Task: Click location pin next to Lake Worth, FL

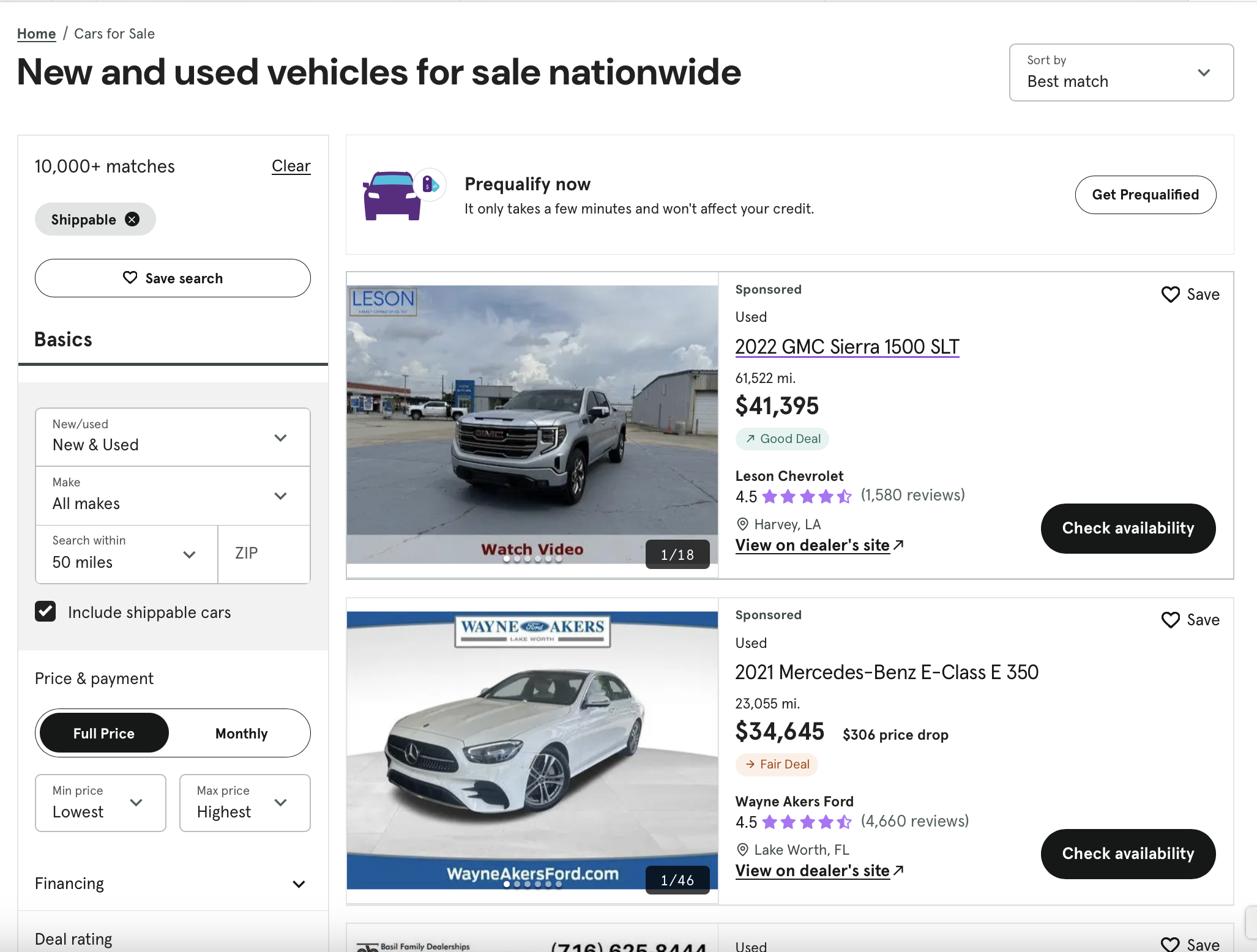Action: click(x=742, y=850)
